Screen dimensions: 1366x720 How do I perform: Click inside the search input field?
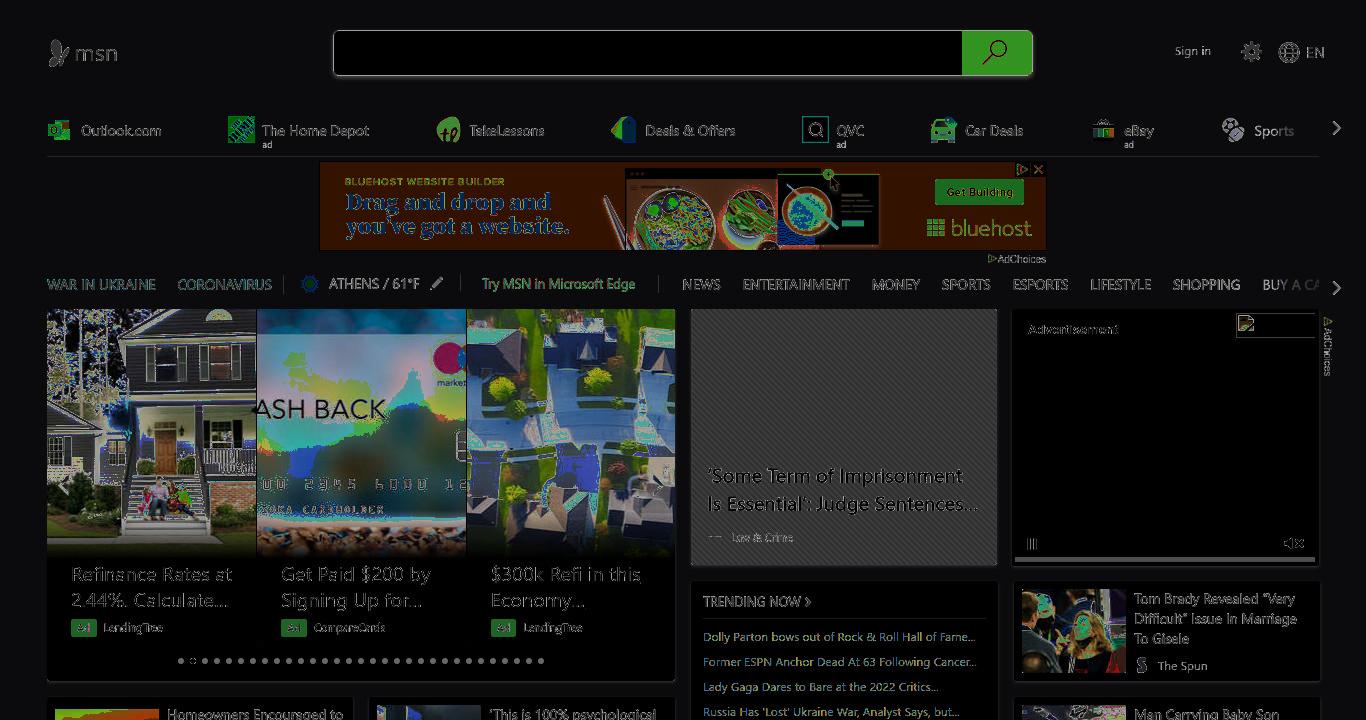click(x=648, y=53)
